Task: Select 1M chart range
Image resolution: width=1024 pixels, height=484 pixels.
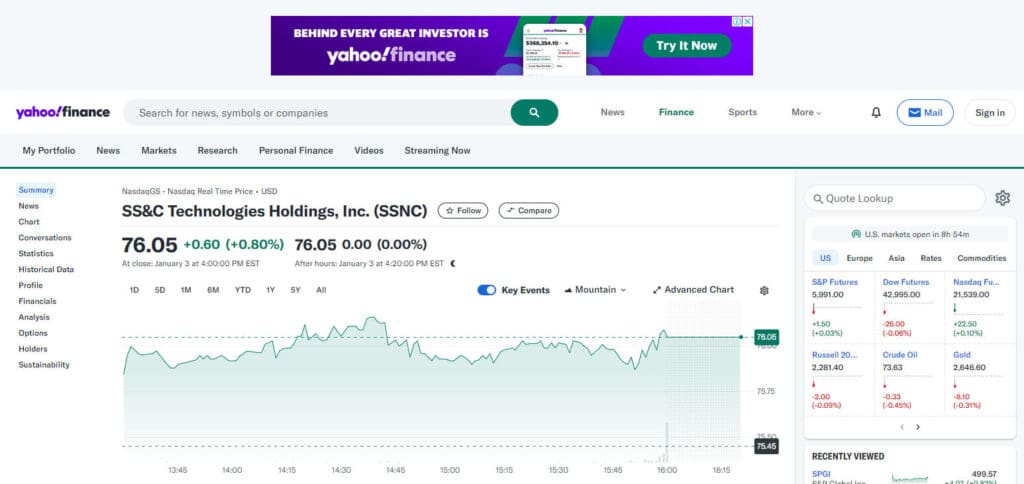Action: [186, 290]
